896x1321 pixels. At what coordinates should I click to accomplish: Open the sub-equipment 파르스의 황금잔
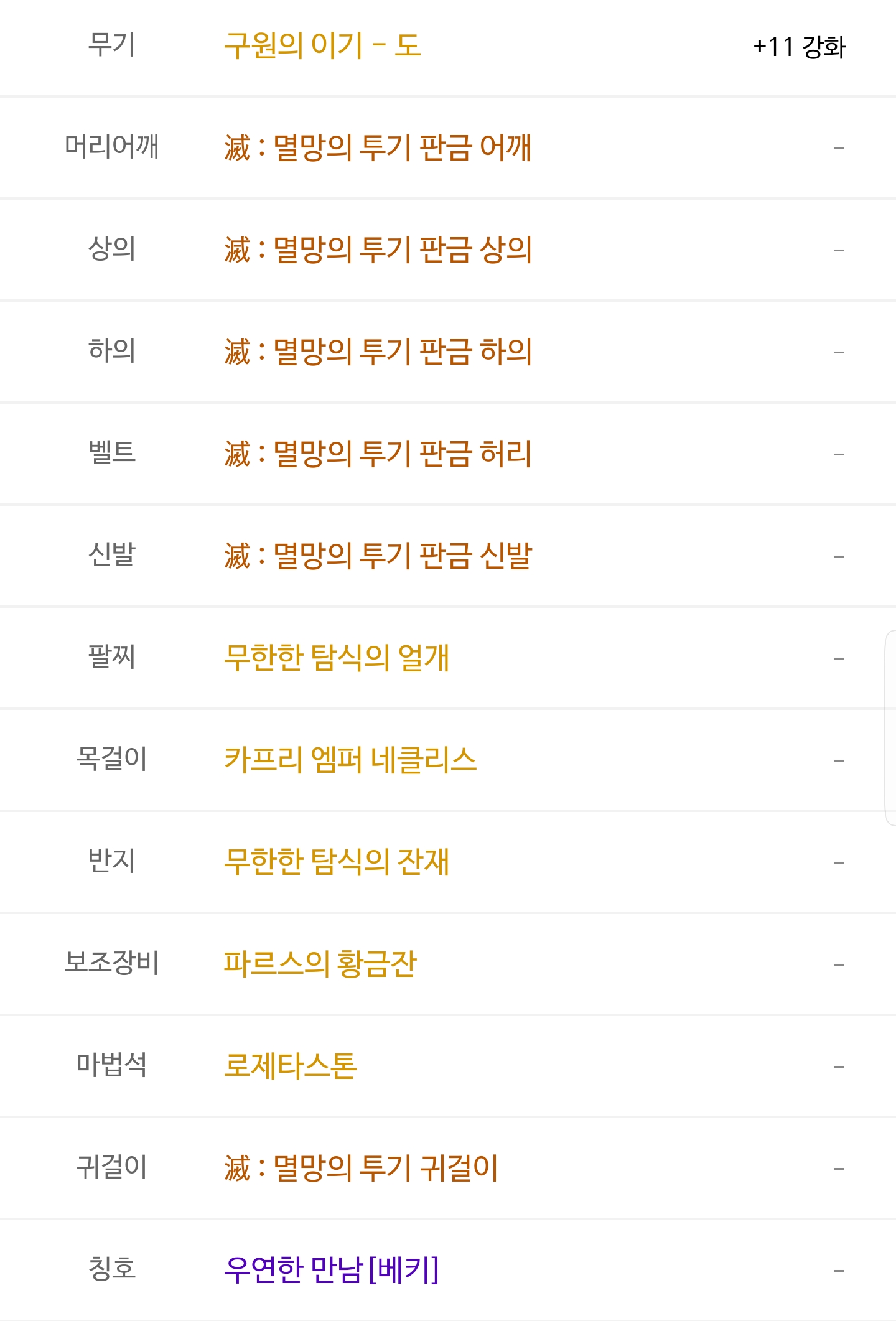320,964
